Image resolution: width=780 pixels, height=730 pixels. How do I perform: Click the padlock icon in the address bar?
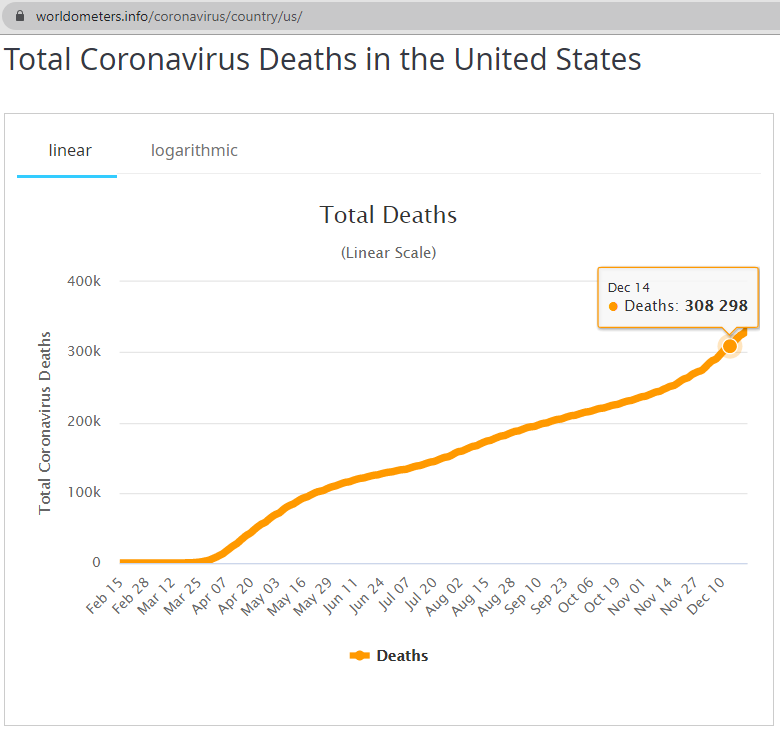pos(18,17)
